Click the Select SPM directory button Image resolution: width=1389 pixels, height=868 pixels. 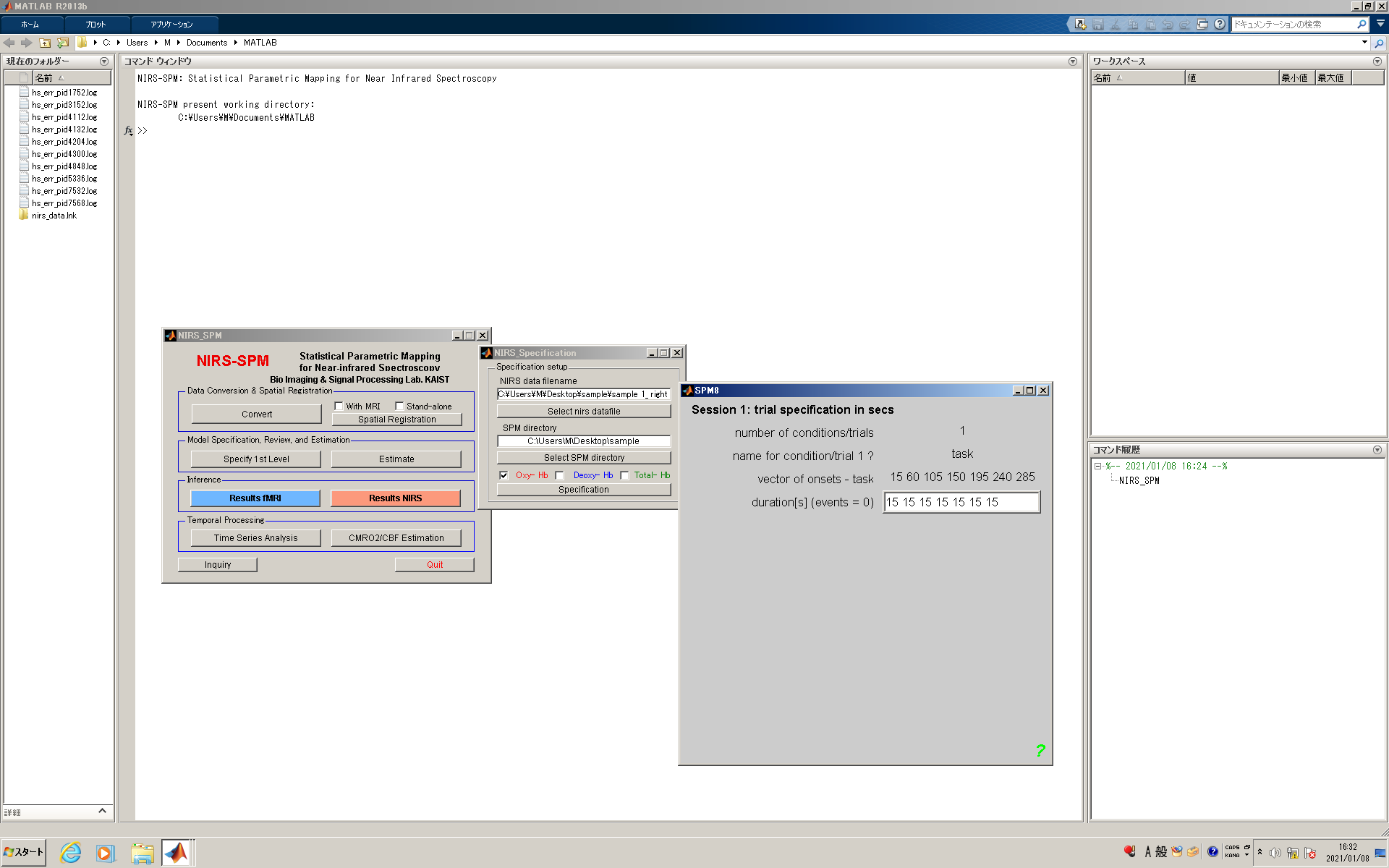(584, 458)
